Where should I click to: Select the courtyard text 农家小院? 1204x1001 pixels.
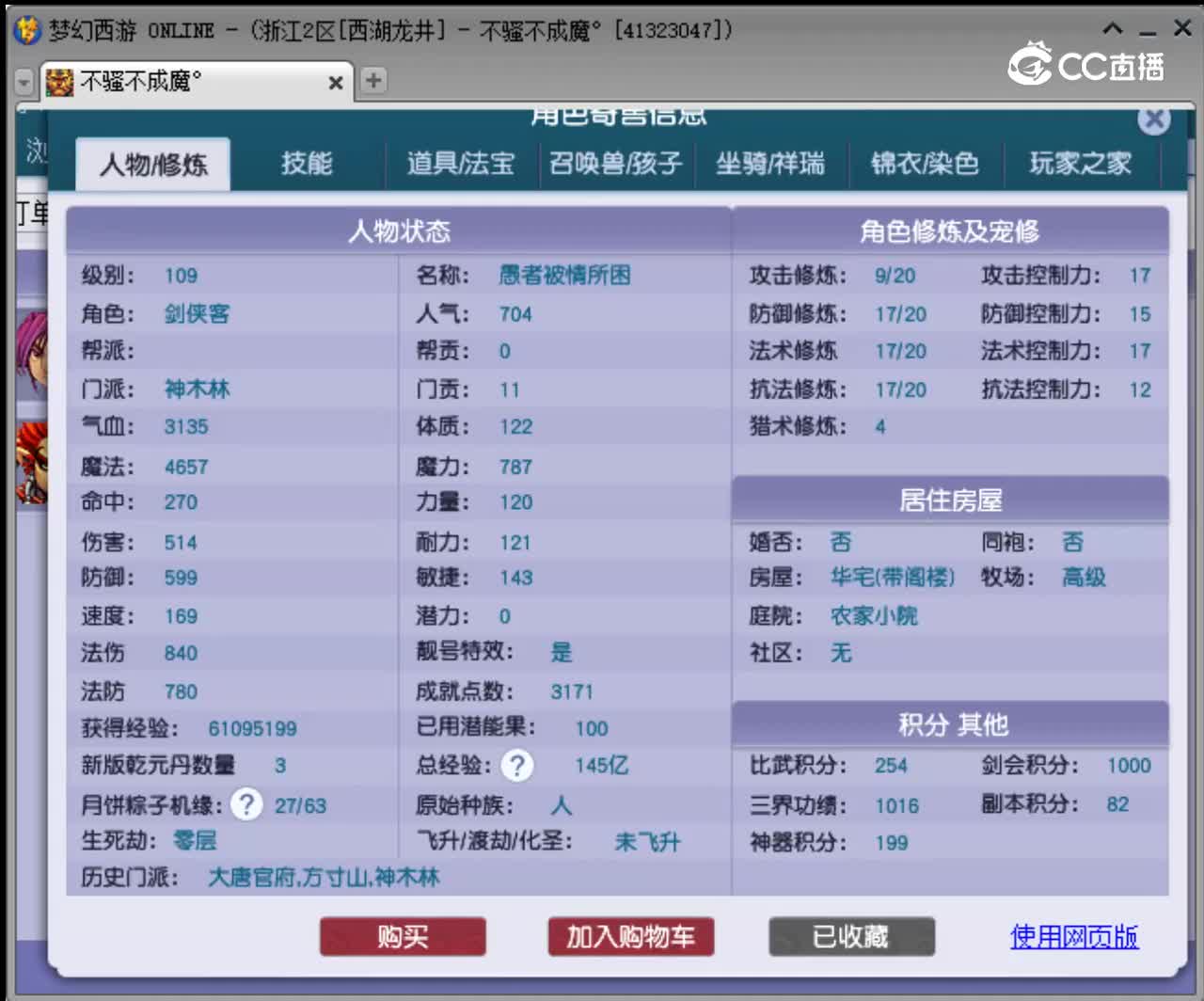tap(874, 616)
